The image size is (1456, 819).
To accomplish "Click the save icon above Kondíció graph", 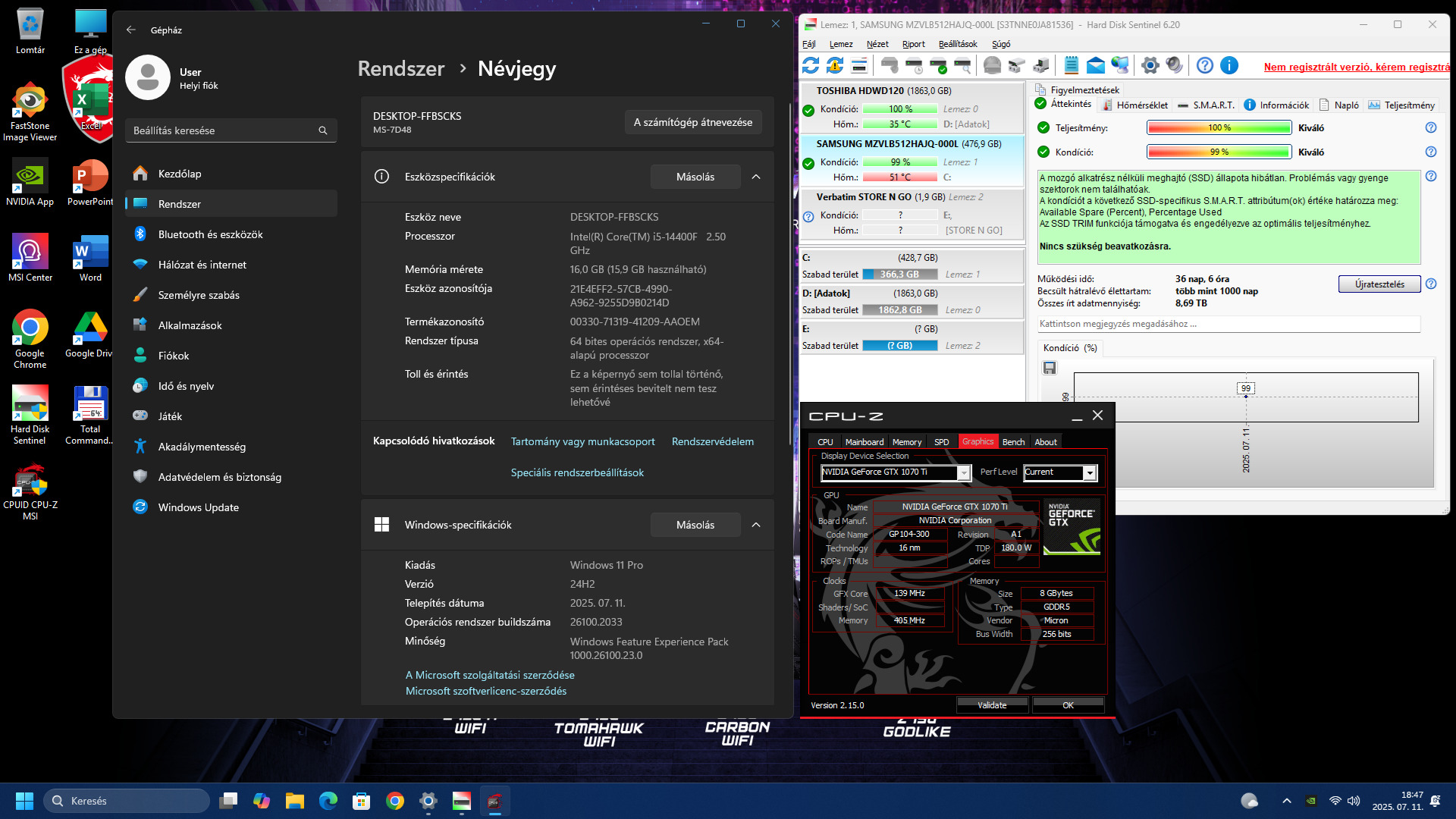I will click(x=1050, y=368).
